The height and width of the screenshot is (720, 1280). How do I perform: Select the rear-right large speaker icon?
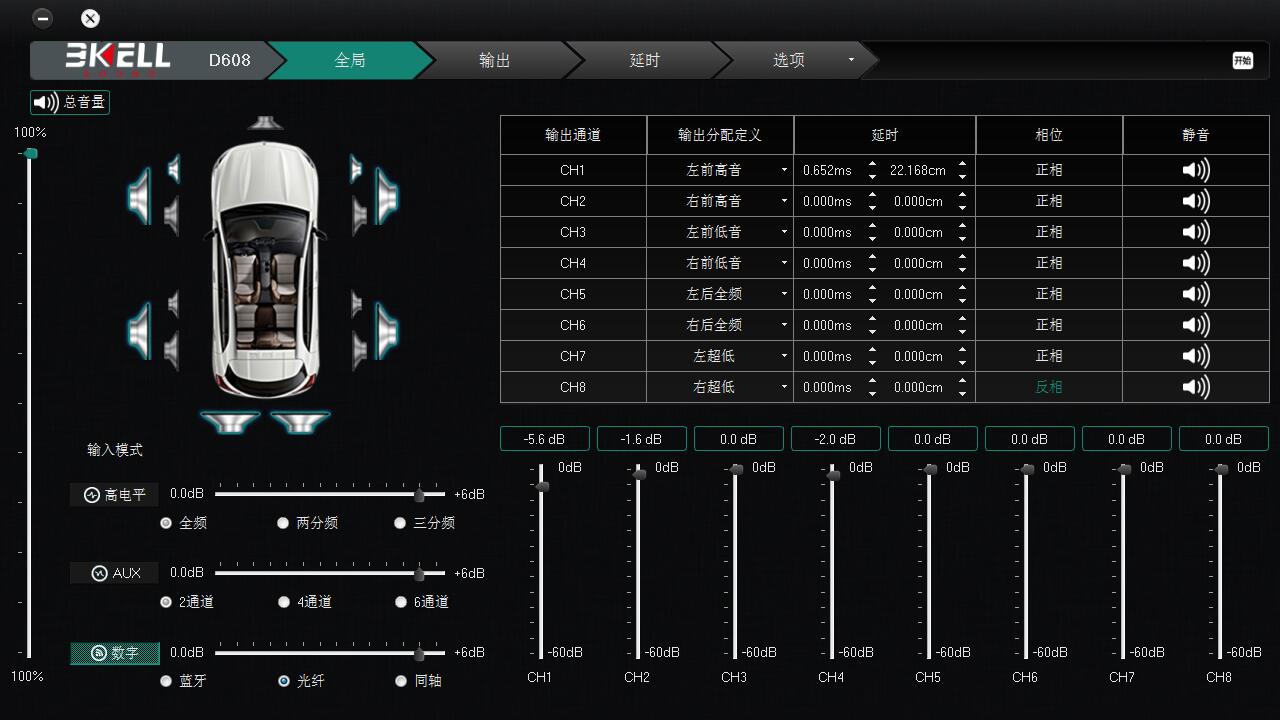point(386,330)
